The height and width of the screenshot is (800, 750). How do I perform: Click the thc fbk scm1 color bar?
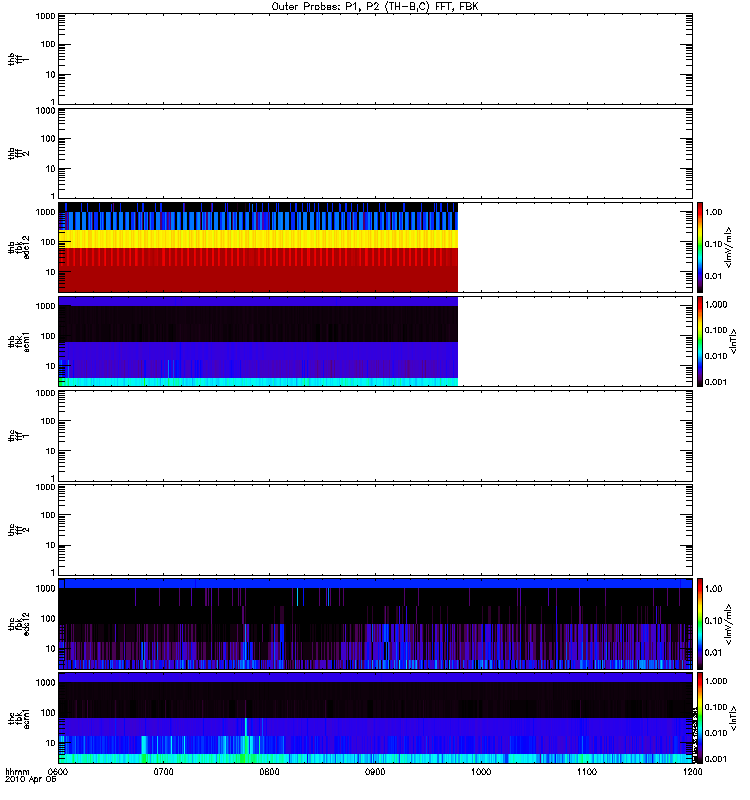click(x=700, y=718)
